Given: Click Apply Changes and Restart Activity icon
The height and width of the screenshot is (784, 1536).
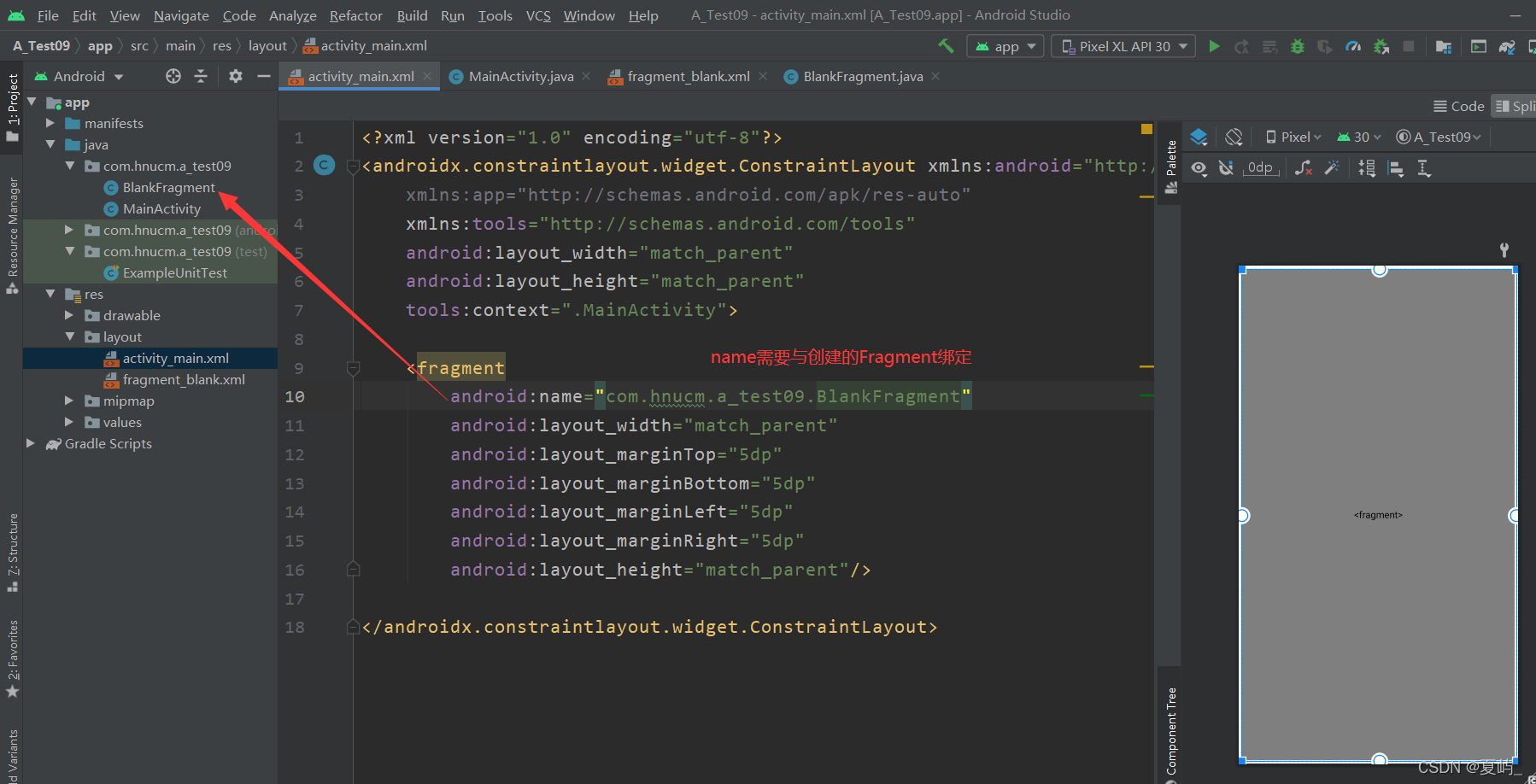Looking at the screenshot, I should pyautogui.click(x=1241, y=46).
